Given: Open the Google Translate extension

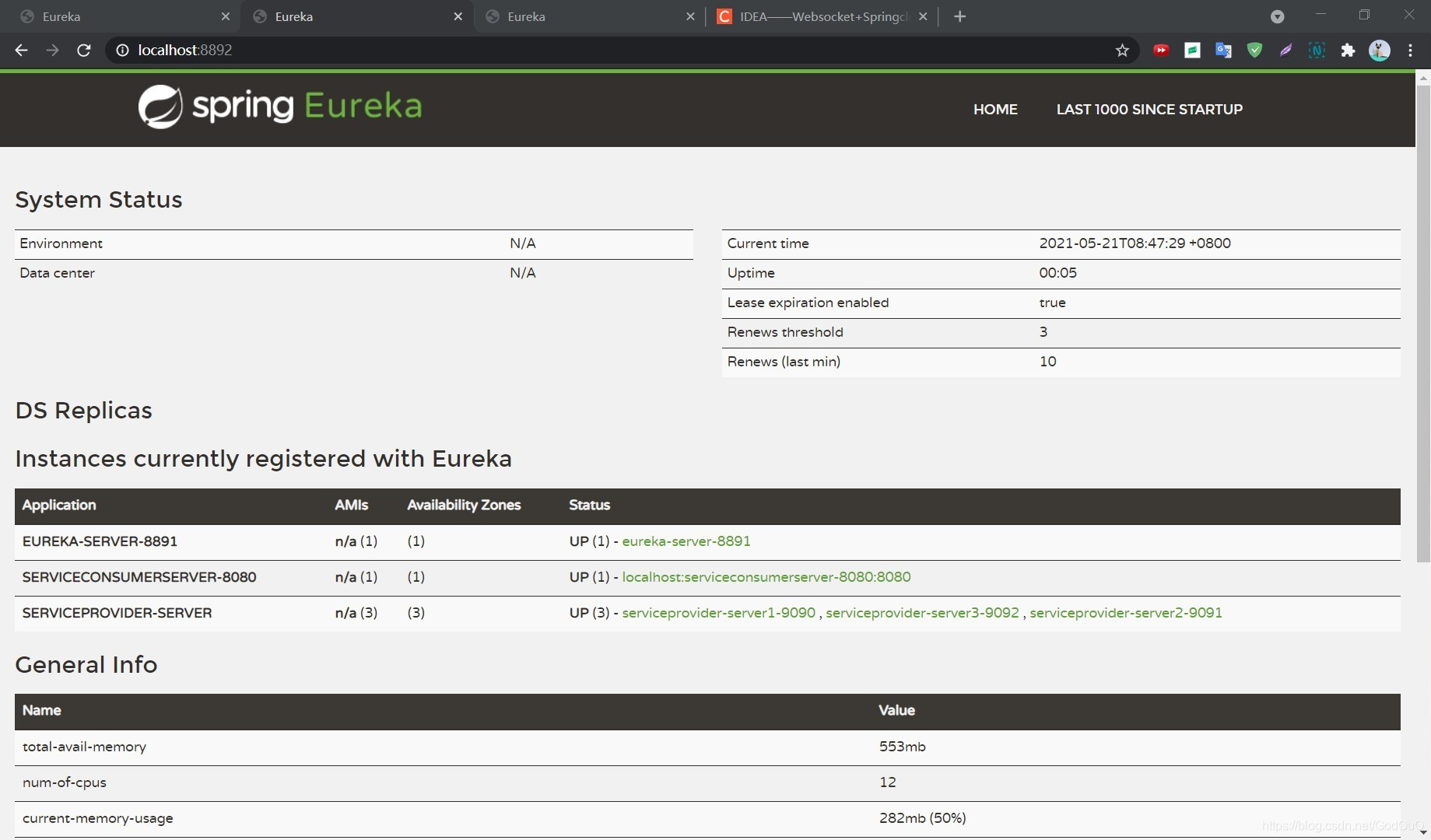Looking at the screenshot, I should click(1223, 51).
